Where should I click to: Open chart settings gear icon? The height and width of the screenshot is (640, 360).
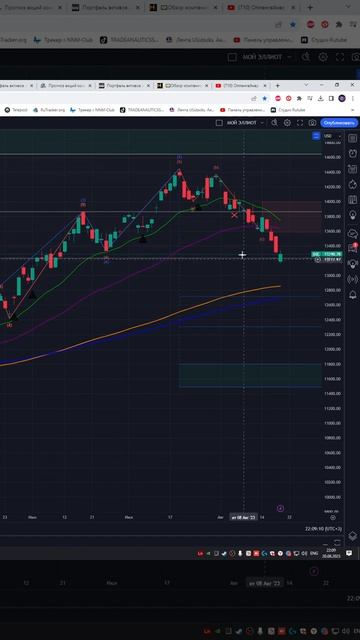click(x=287, y=122)
